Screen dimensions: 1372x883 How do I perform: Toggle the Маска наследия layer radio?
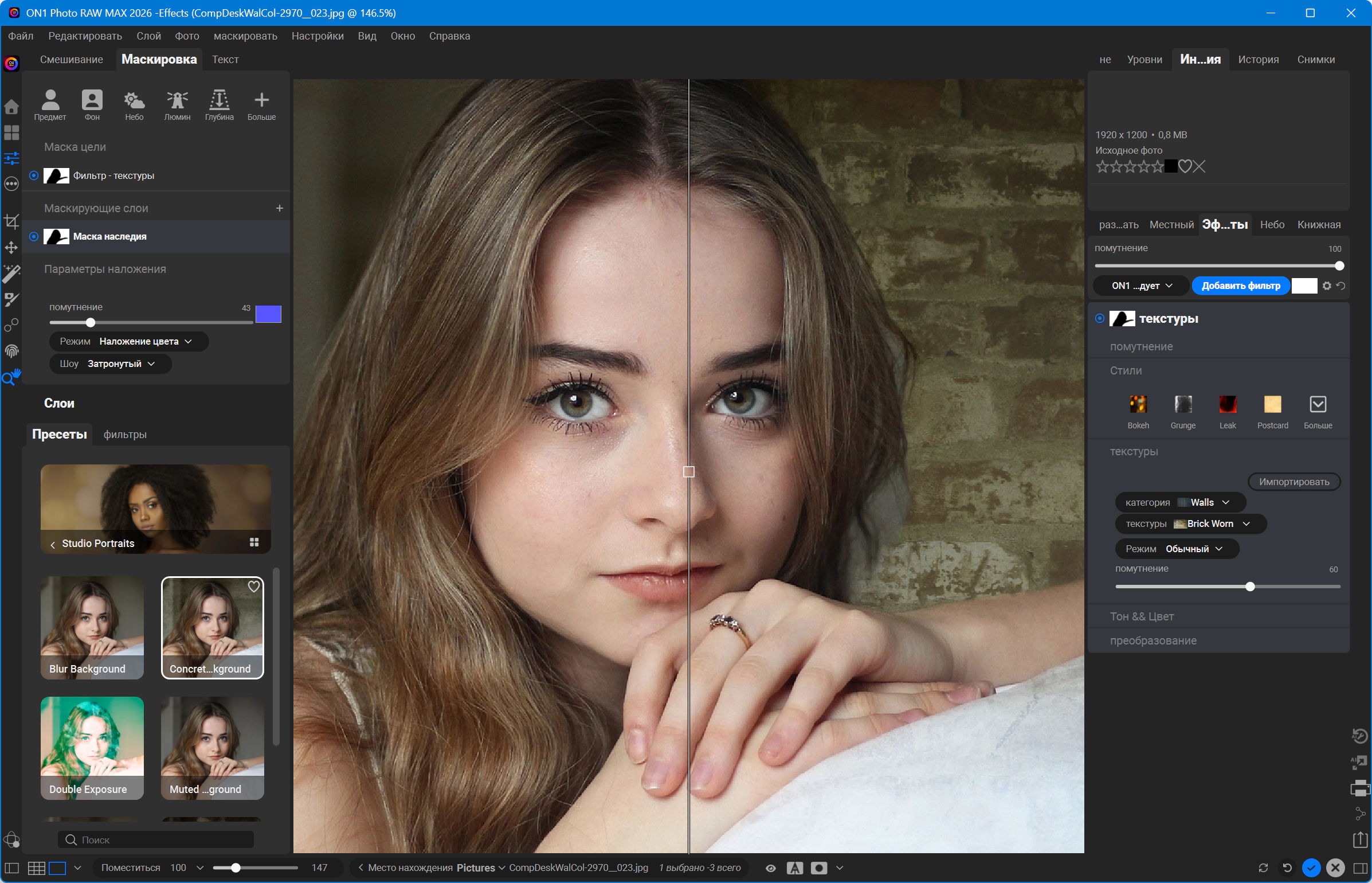[x=34, y=236]
